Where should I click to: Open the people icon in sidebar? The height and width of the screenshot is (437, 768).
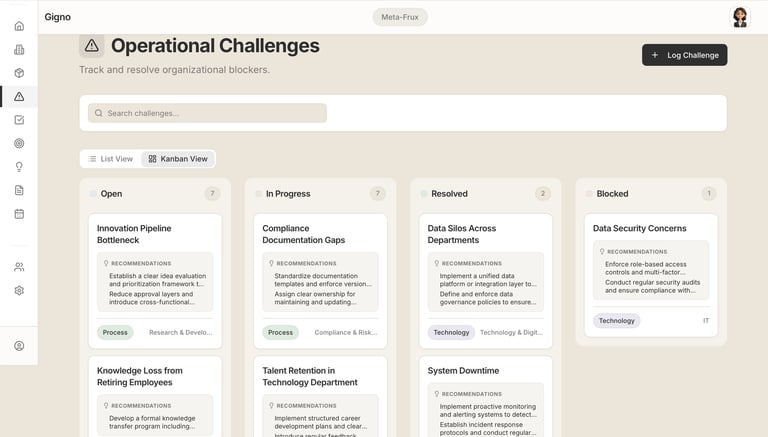19,267
